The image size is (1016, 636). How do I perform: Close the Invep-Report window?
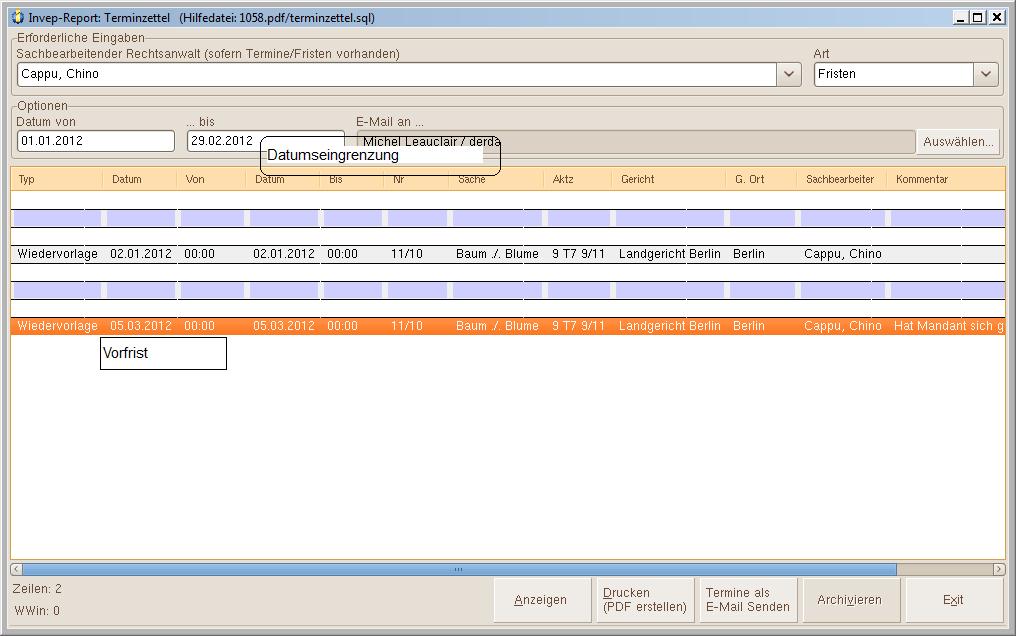pos(997,17)
